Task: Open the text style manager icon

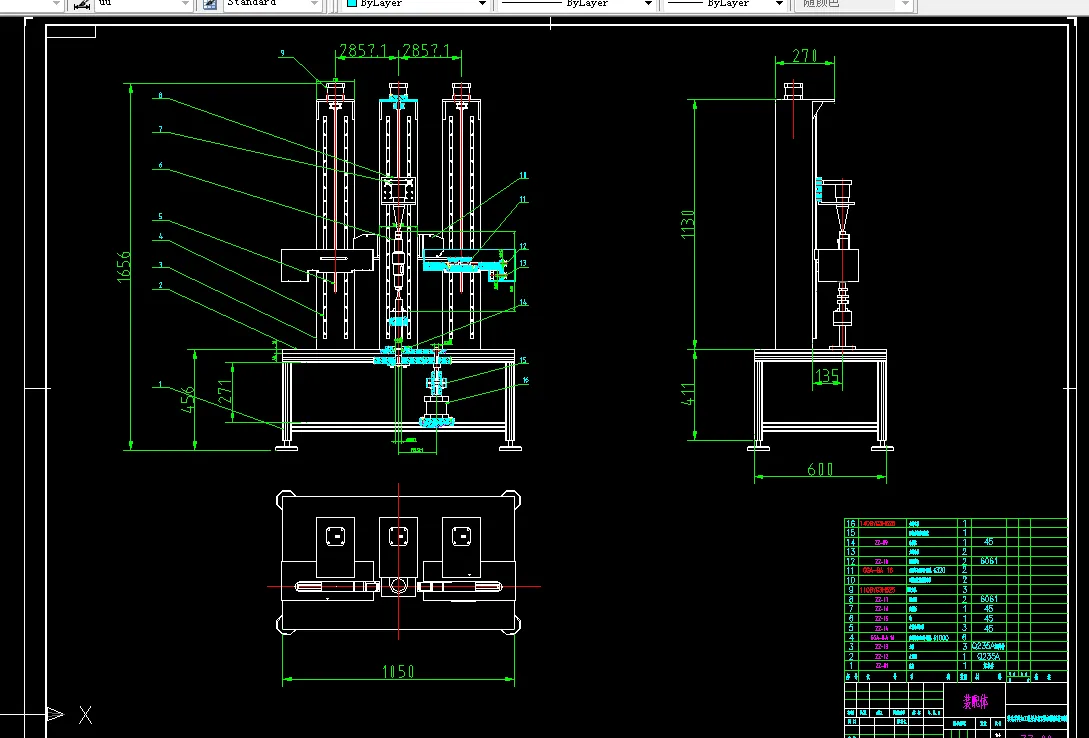Action: (210, 3)
